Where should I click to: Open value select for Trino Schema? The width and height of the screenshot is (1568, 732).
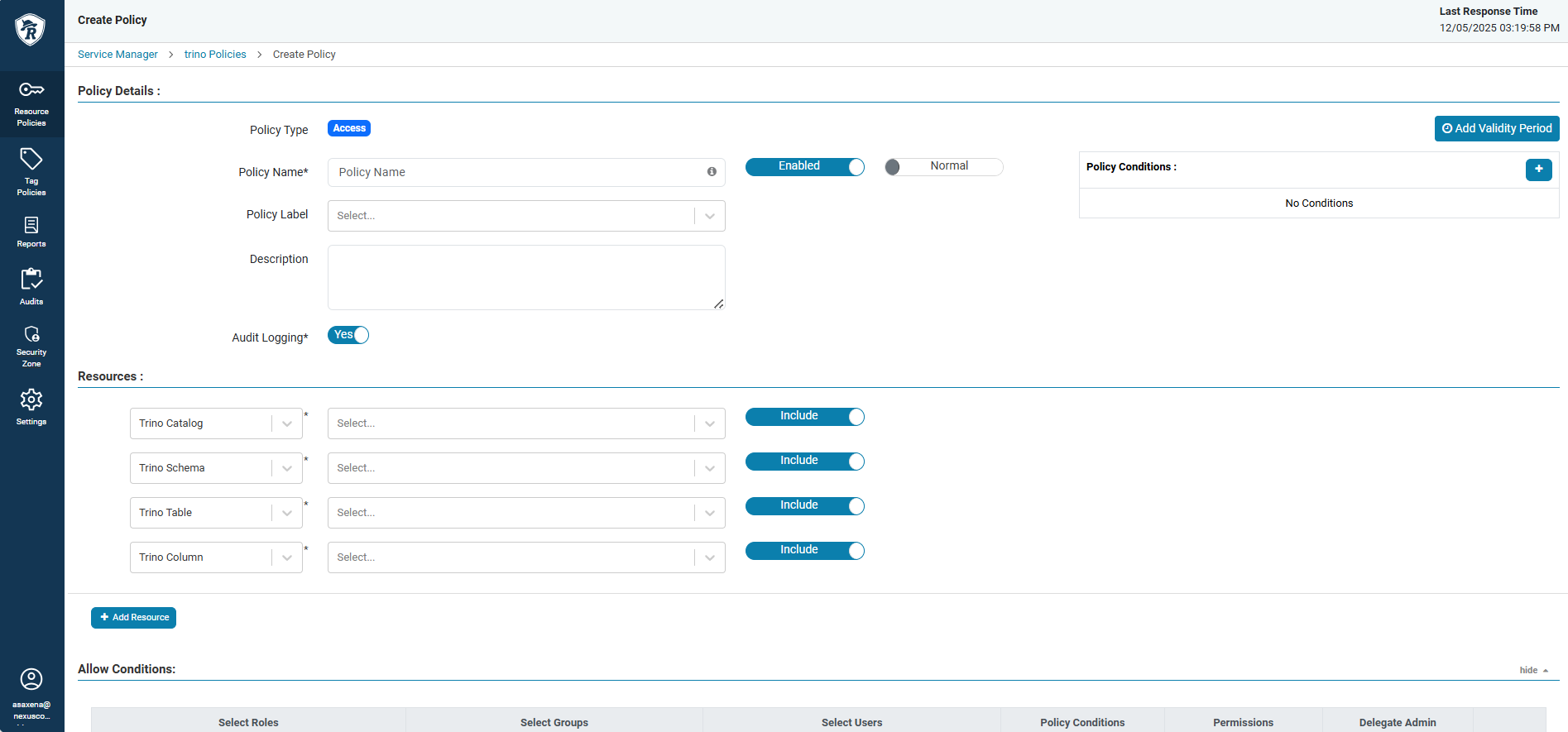pos(526,468)
